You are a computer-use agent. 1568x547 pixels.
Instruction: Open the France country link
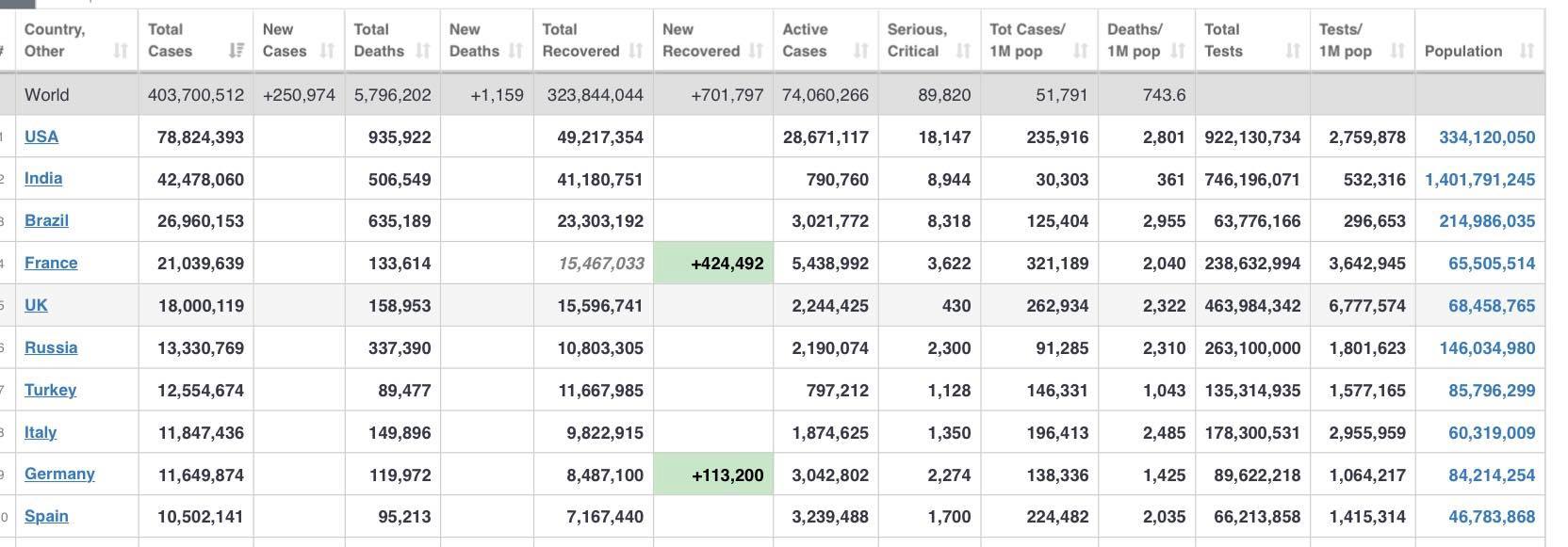coord(51,263)
